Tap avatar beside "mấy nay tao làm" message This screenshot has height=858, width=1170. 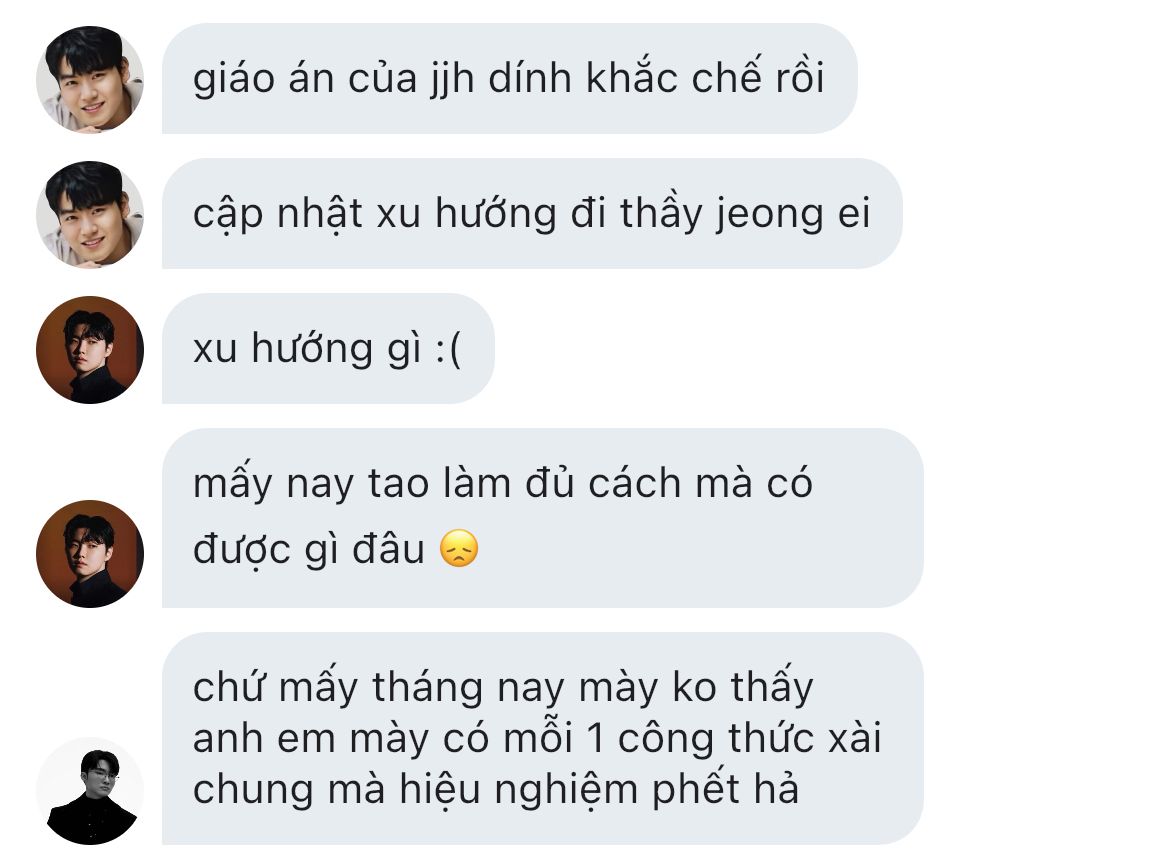click(90, 554)
